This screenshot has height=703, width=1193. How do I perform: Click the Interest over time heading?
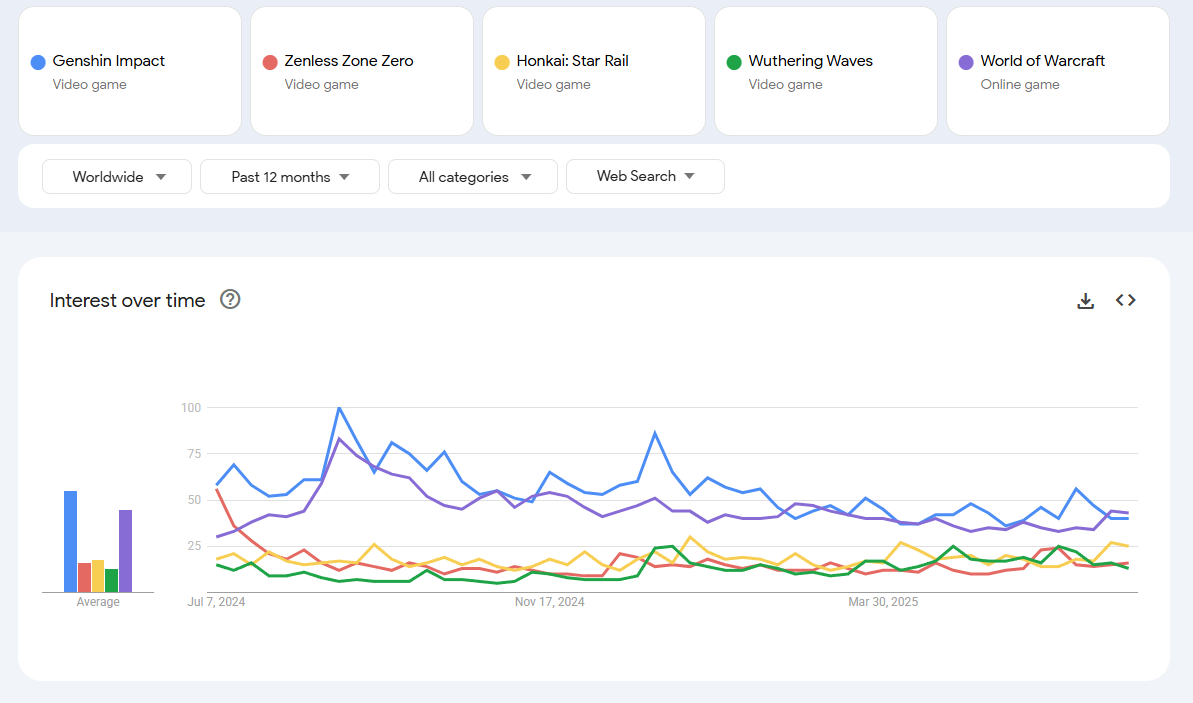(x=127, y=301)
